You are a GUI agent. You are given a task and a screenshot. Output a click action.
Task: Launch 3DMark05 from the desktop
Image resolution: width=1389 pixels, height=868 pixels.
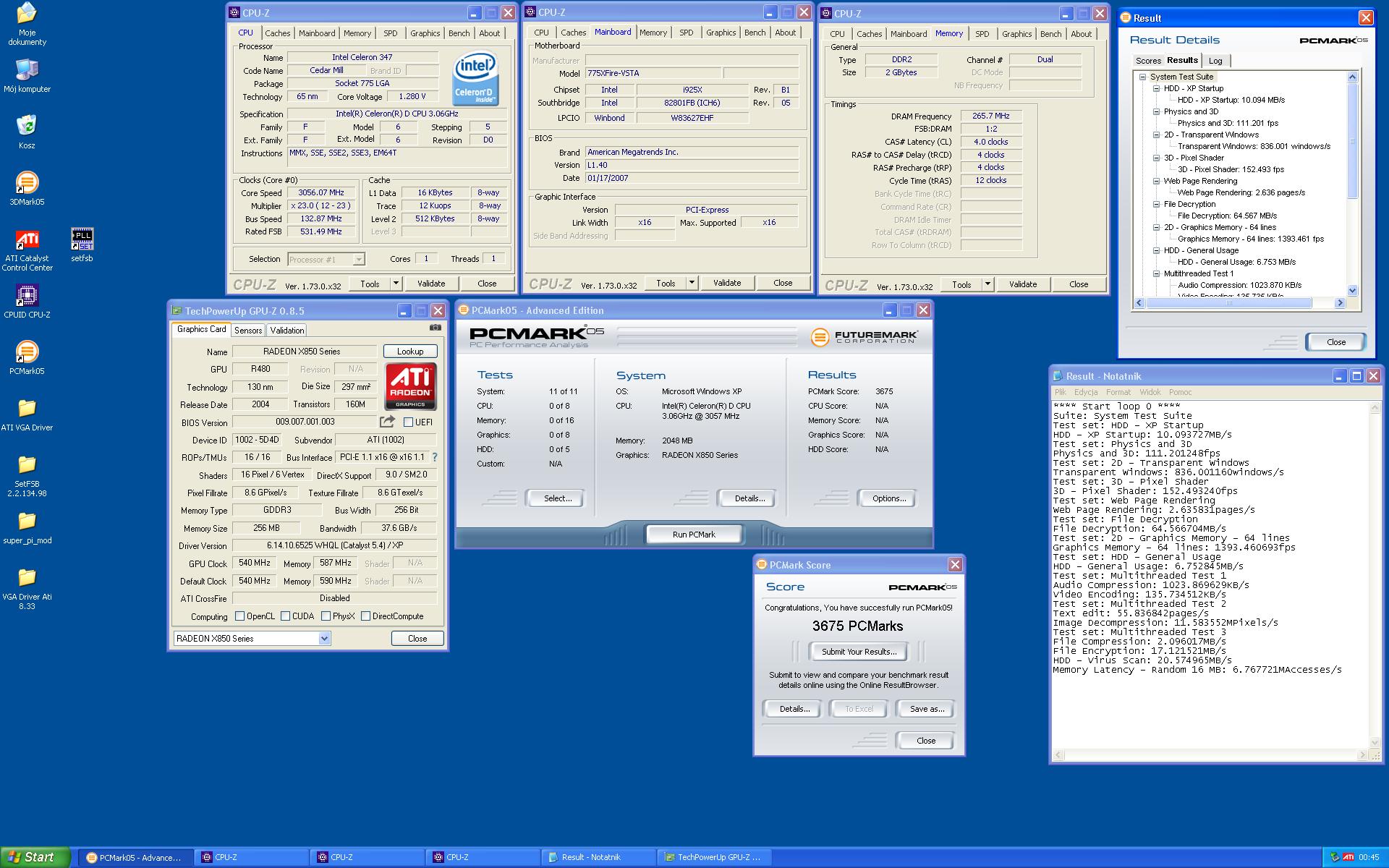tap(27, 188)
